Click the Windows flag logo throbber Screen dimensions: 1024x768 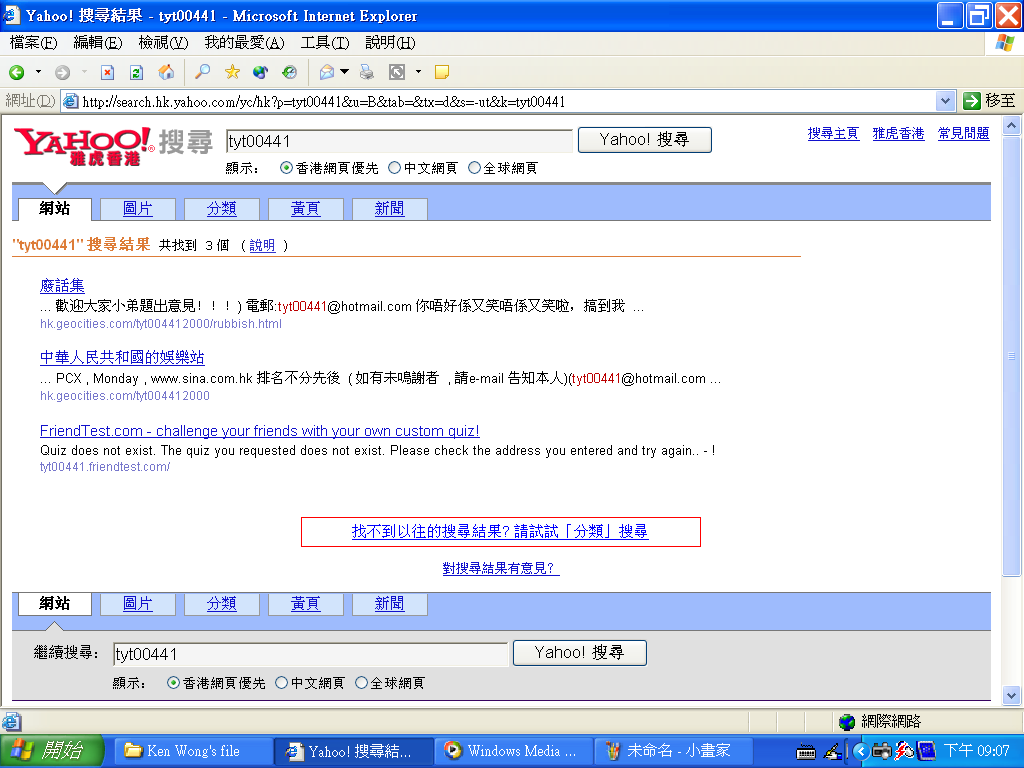click(1005, 43)
